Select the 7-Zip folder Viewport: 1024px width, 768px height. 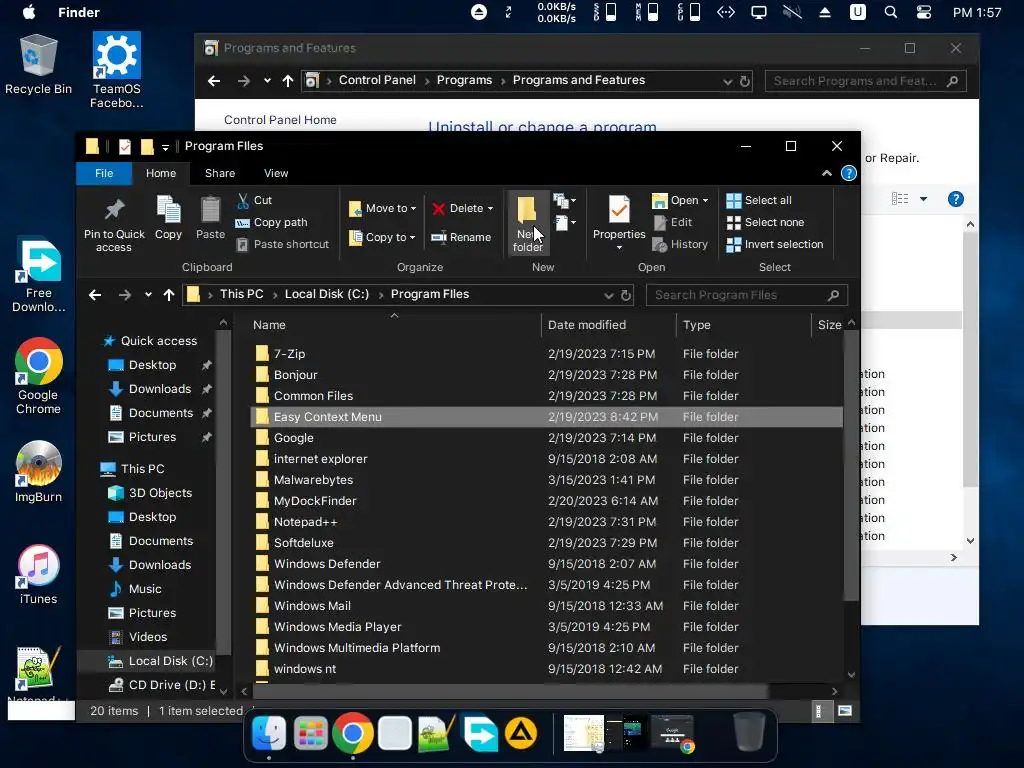coord(546,354)
